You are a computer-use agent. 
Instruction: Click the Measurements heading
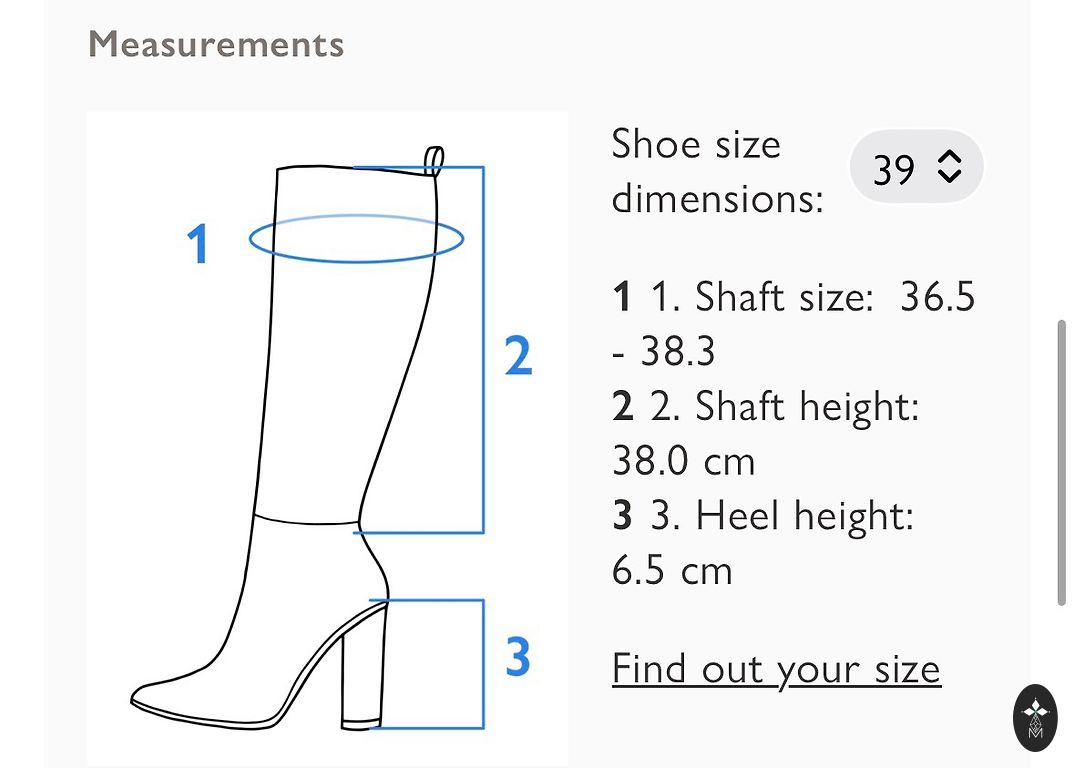click(x=216, y=45)
